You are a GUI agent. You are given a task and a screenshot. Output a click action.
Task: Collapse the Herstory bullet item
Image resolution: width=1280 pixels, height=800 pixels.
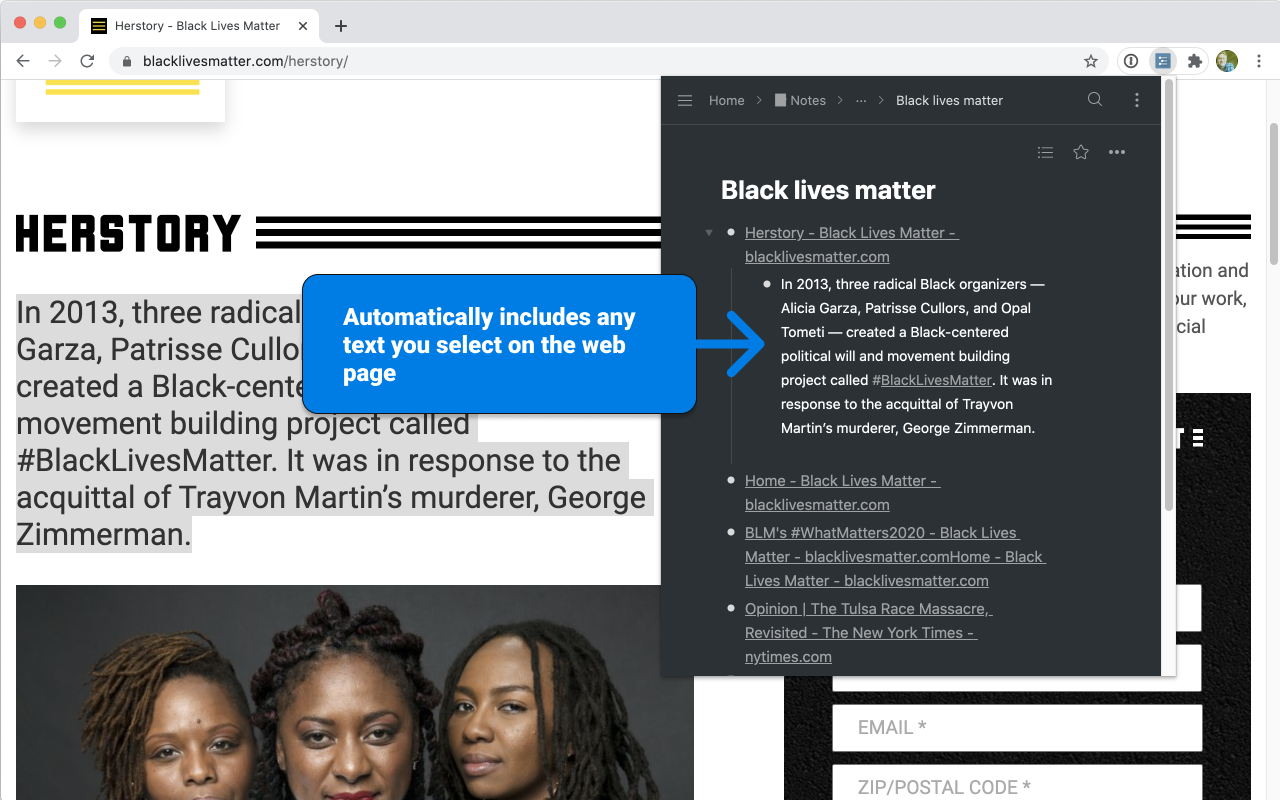click(709, 233)
